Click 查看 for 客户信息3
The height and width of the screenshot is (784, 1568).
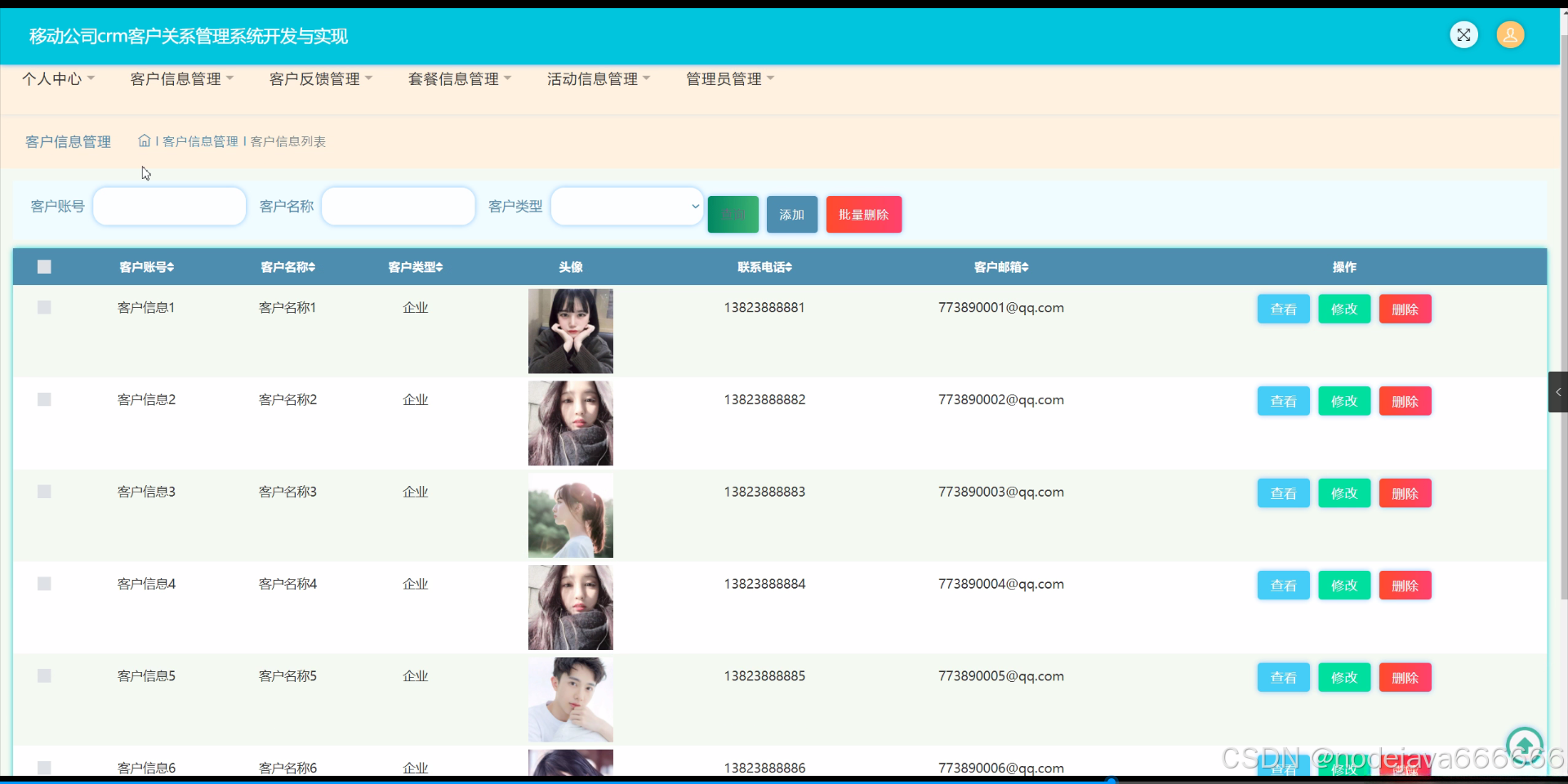tap(1283, 493)
